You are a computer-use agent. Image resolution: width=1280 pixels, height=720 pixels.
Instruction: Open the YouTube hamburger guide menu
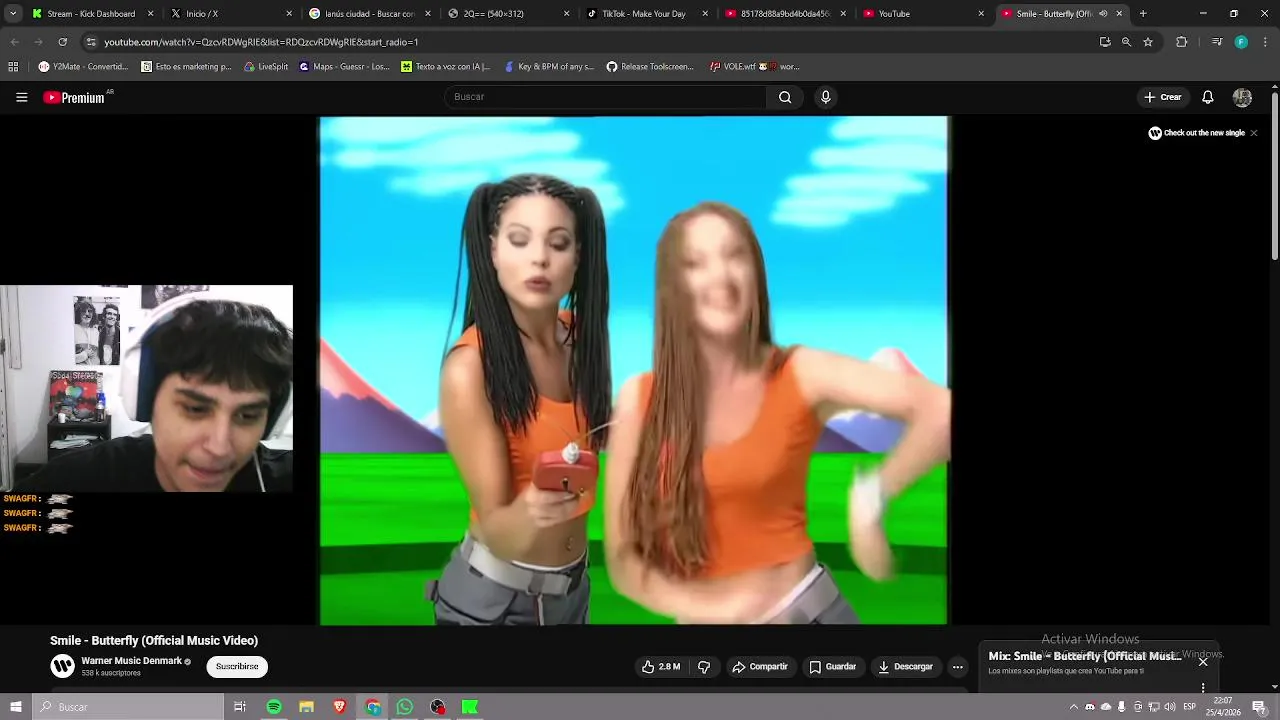(21, 97)
